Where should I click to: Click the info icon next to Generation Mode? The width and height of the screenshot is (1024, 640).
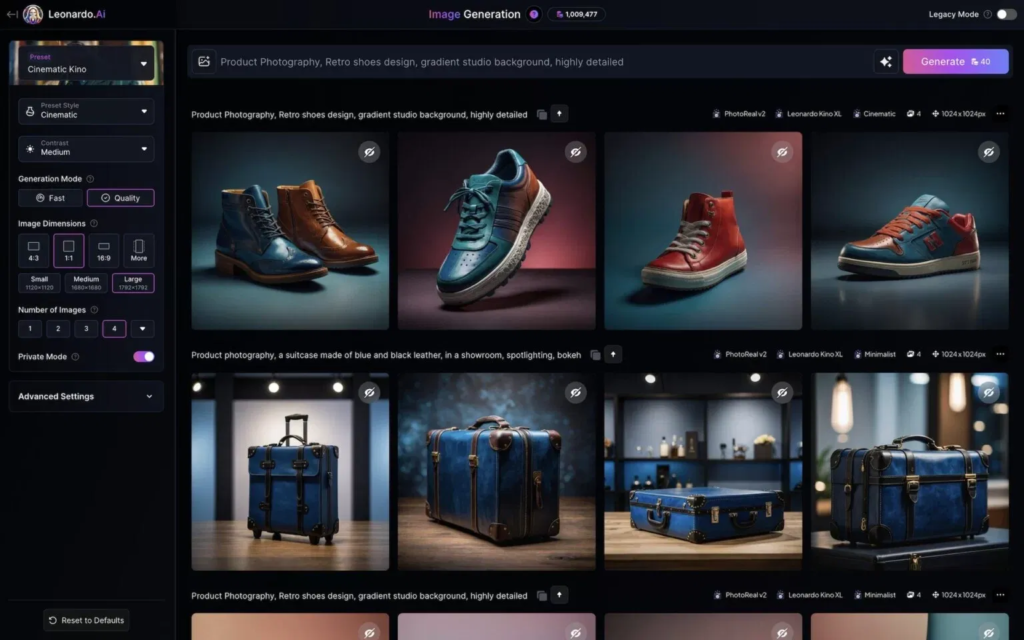(x=90, y=179)
